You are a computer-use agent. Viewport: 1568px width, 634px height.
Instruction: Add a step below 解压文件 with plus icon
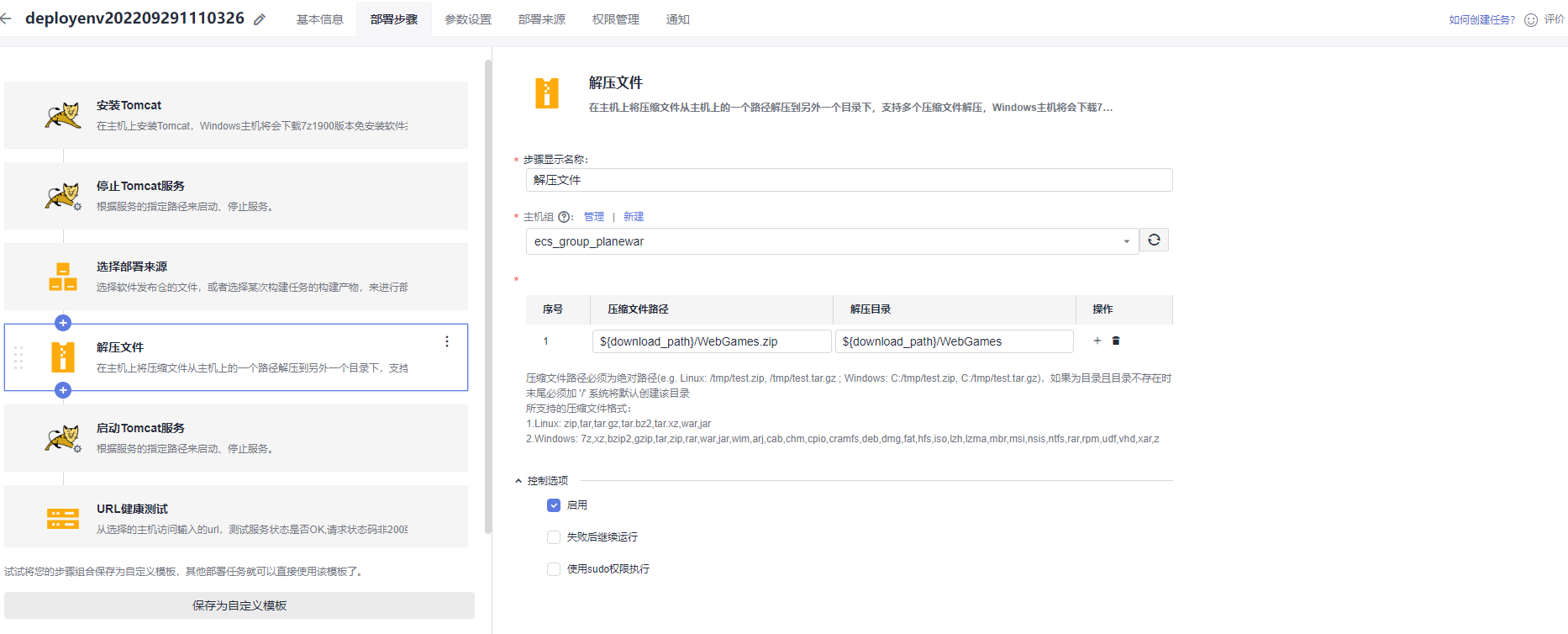[63, 390]
